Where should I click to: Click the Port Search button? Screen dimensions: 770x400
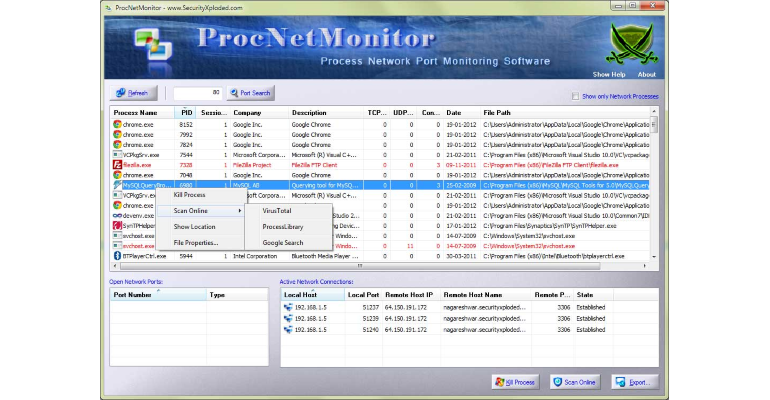point(250,93)
